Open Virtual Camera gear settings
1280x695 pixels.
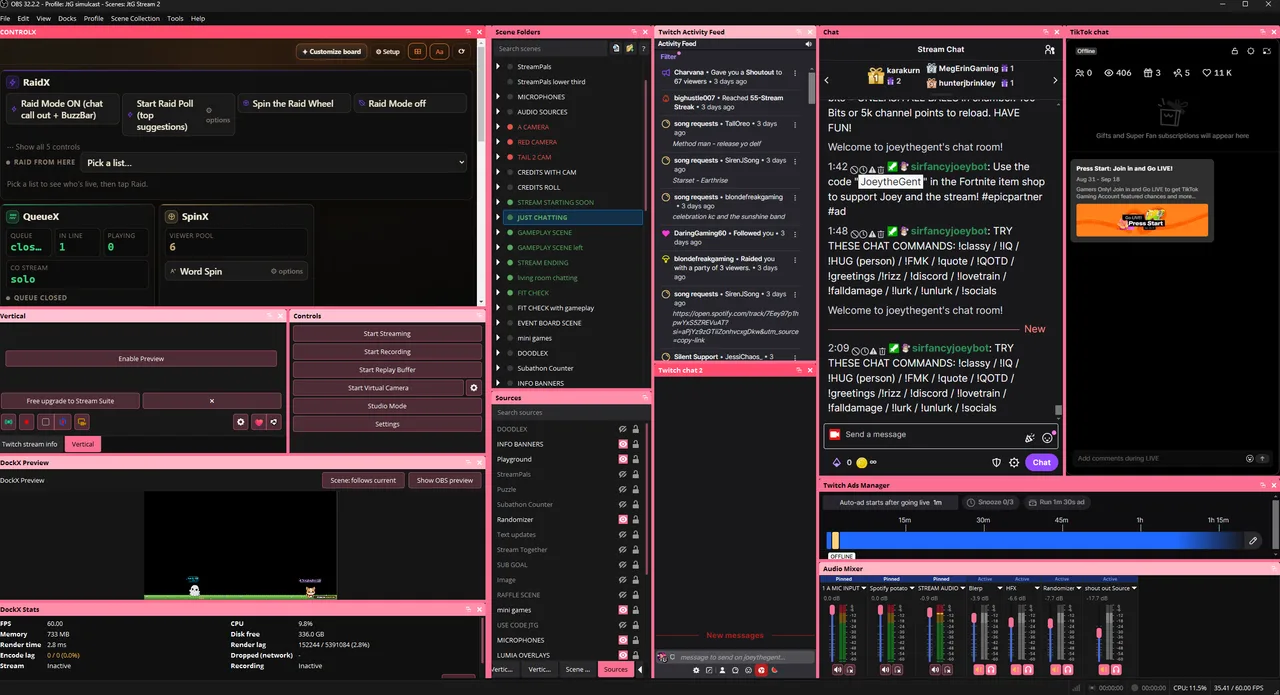(474, 387)
